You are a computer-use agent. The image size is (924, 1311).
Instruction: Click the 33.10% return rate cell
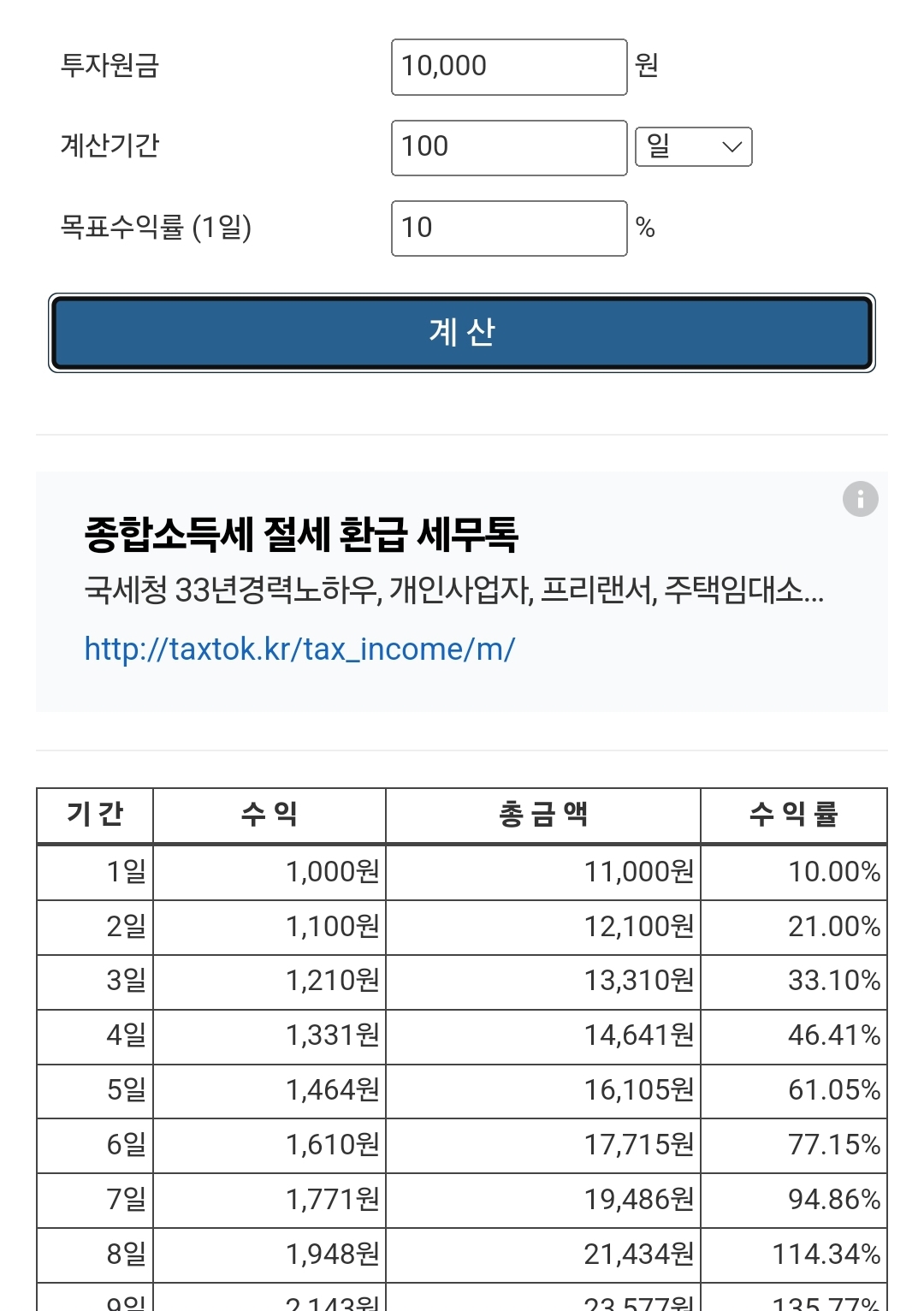(x=794, y=982)
